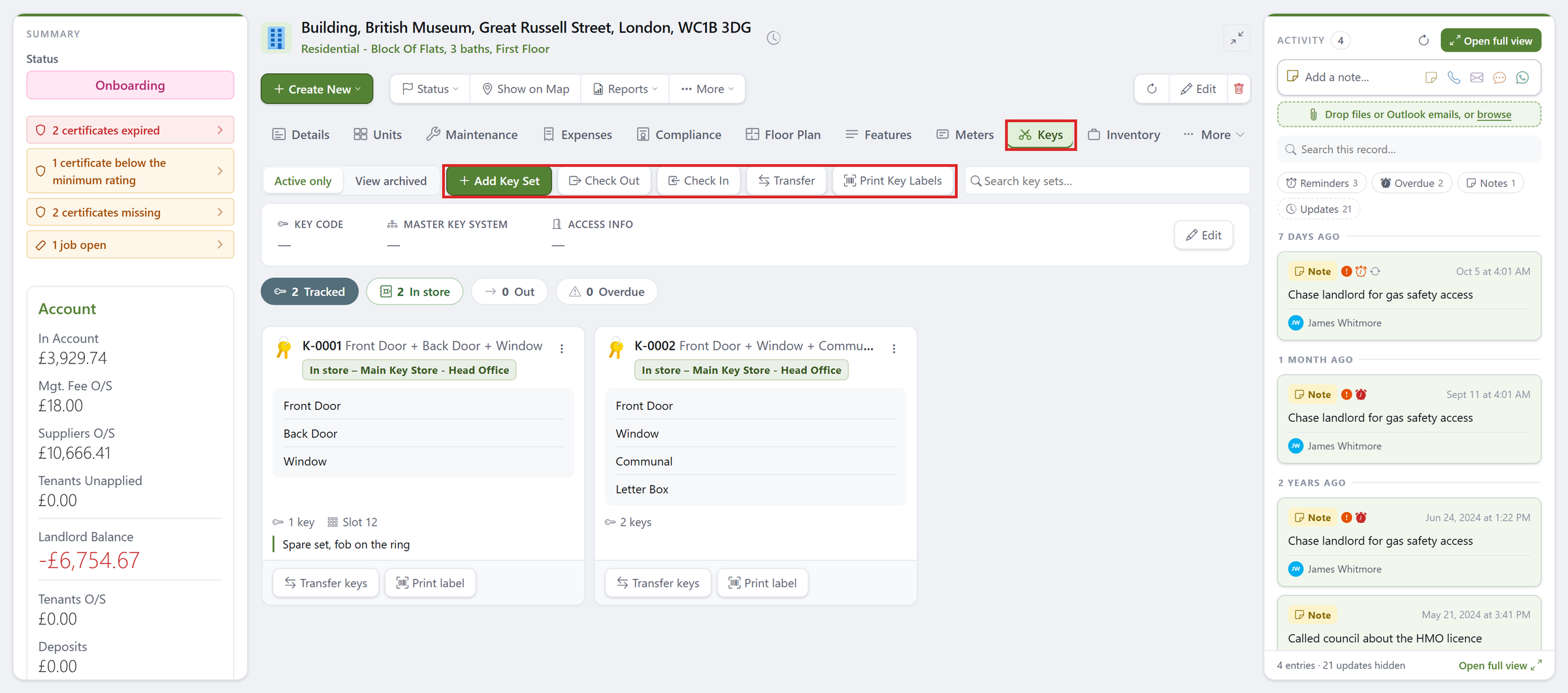
Task: Filter activity by Overdue 2 chip
Action: tap(1411, 183)
